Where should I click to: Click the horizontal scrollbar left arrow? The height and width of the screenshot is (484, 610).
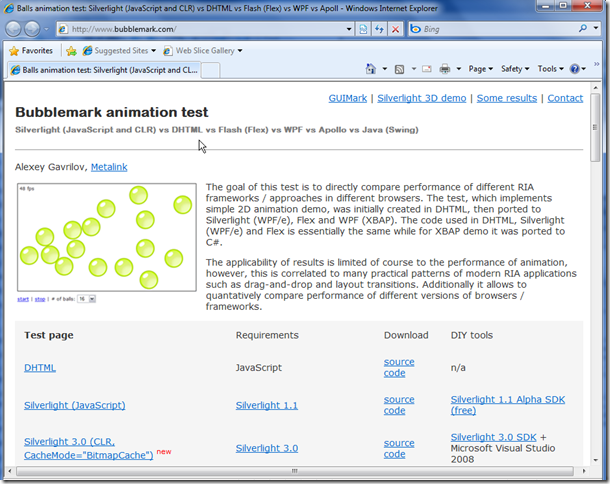click(x=10, y=471)
